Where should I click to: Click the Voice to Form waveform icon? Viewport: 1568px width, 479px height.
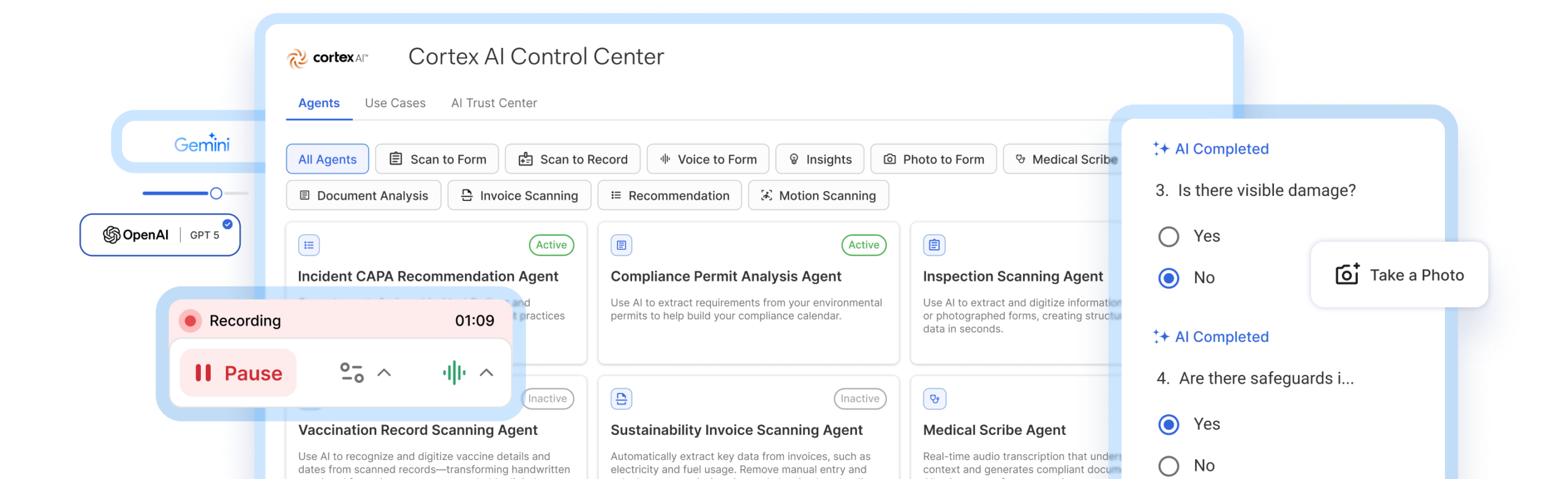(665, 159)
